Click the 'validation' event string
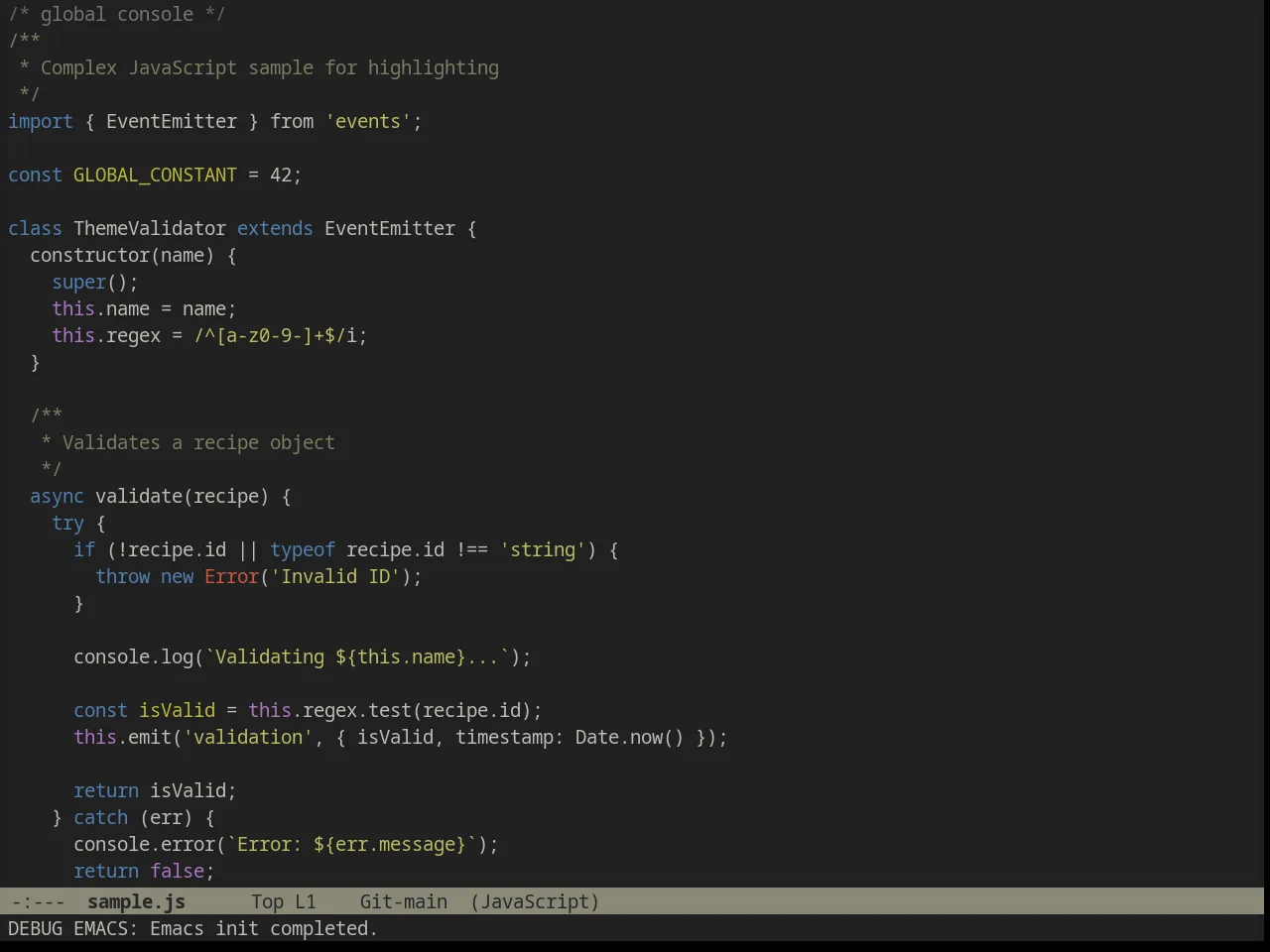 (248, 737)
